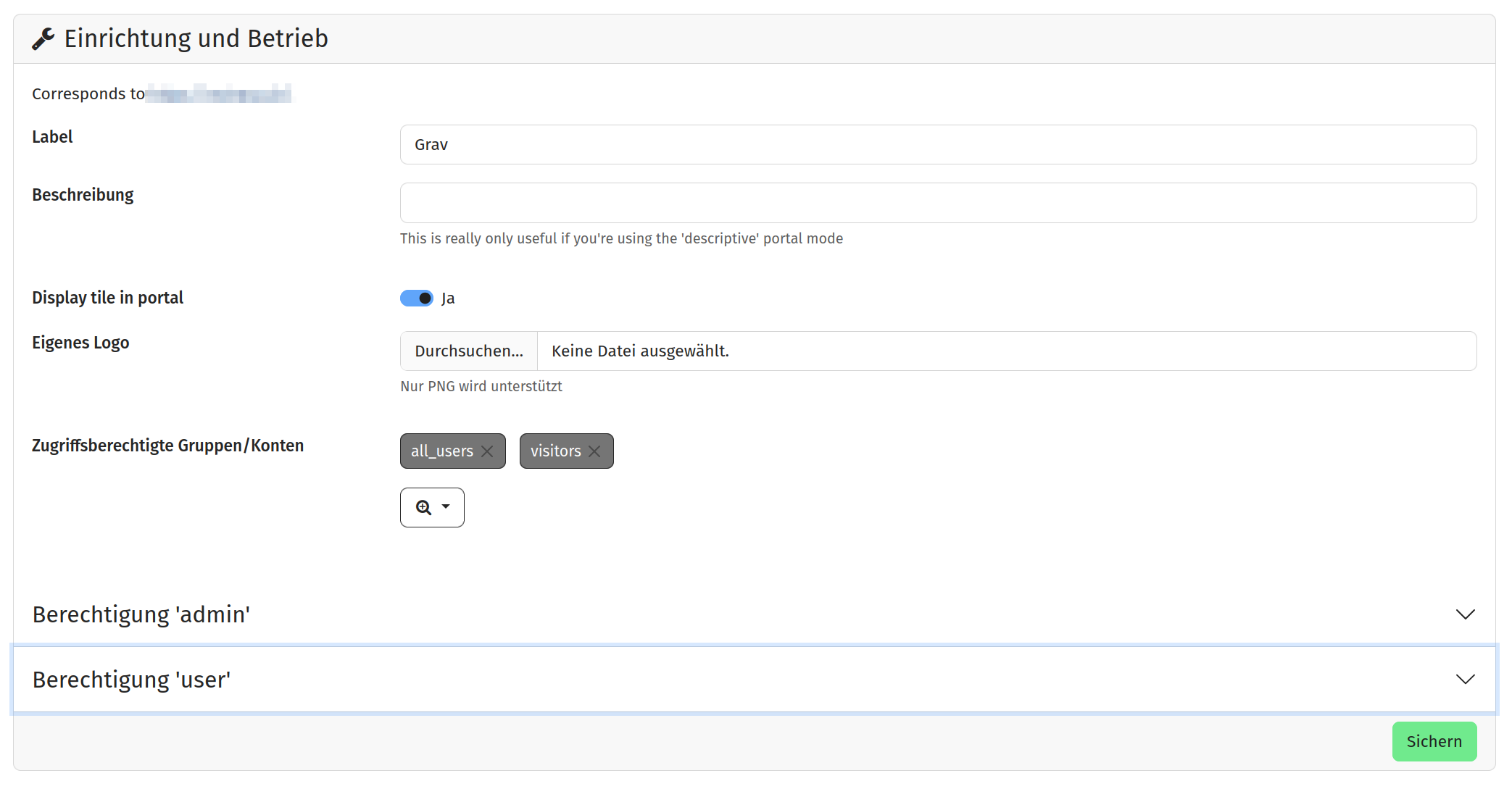Expand Berechtigung 'admin' chevron
This screenshot has width=1512, height=789.
(1465, 614)
